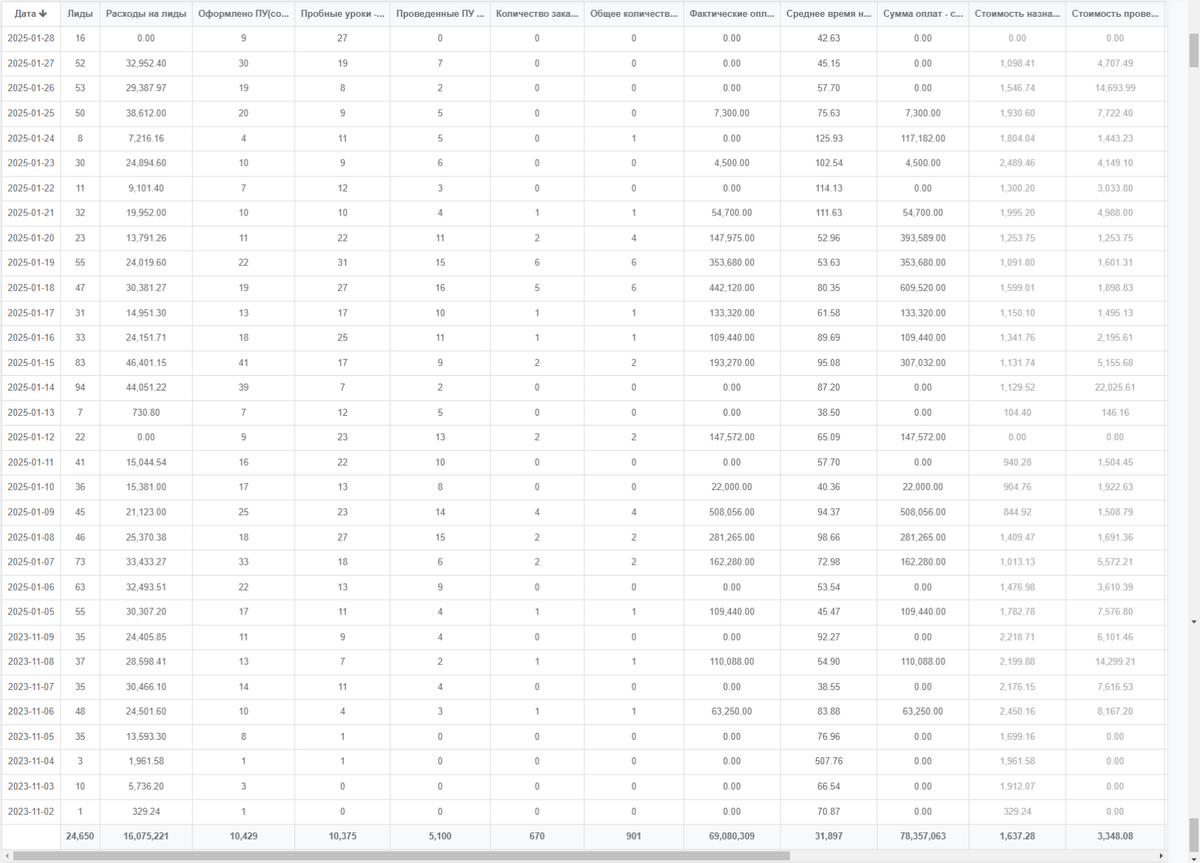The width and height of the screenshot is (1200, 863).
Task: Click the Пробные уроки column header
Action: (343, 14)
